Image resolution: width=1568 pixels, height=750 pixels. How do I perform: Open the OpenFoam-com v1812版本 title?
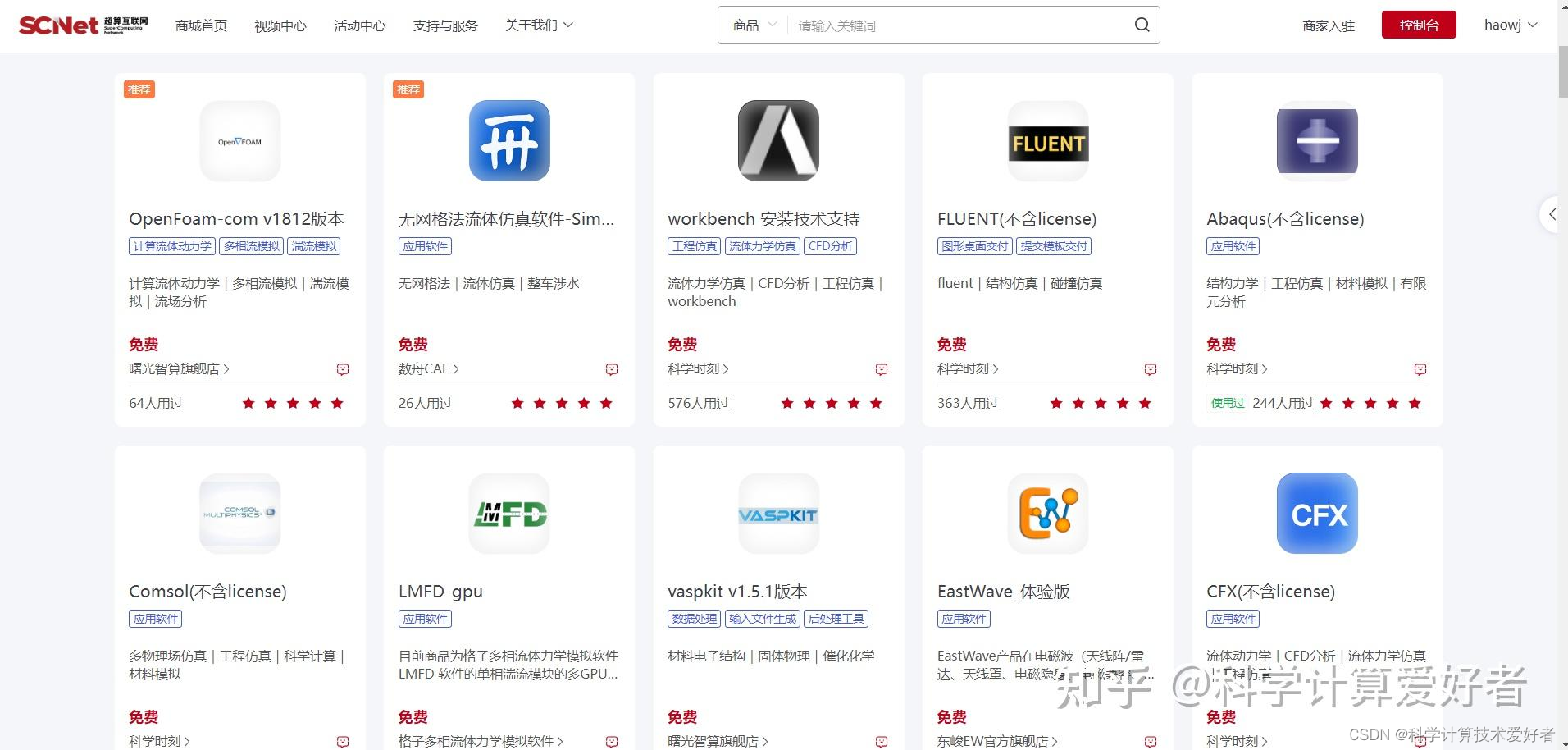pos(236,219)
